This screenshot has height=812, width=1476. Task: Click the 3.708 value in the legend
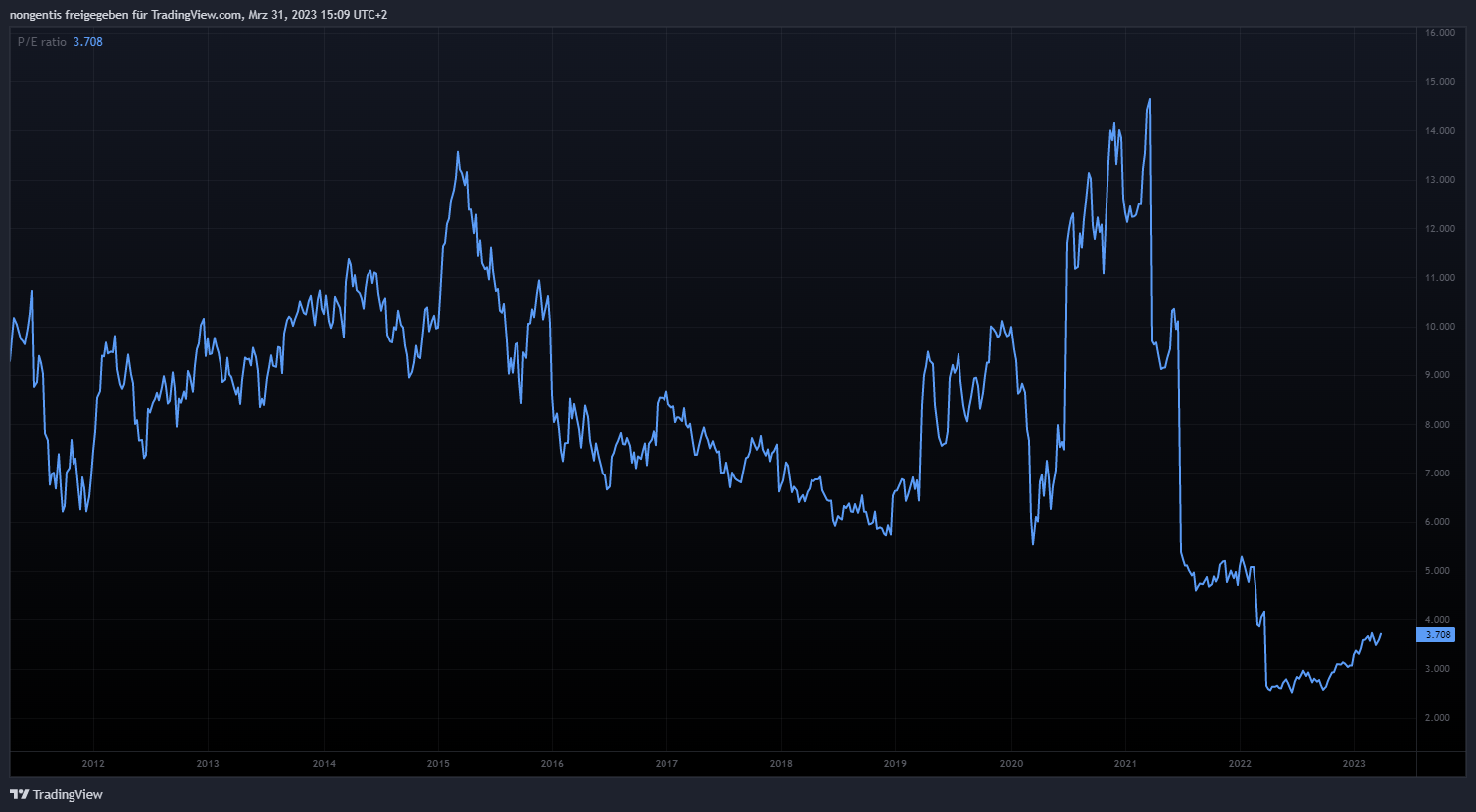tap(87, 42)
